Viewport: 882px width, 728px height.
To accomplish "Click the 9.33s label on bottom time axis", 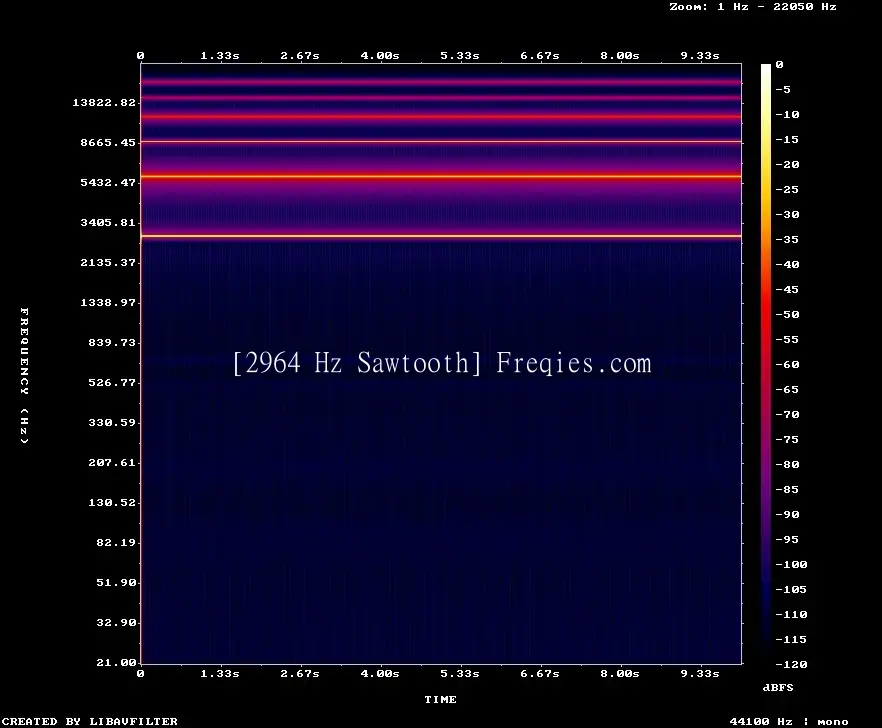I will [700, 673].
